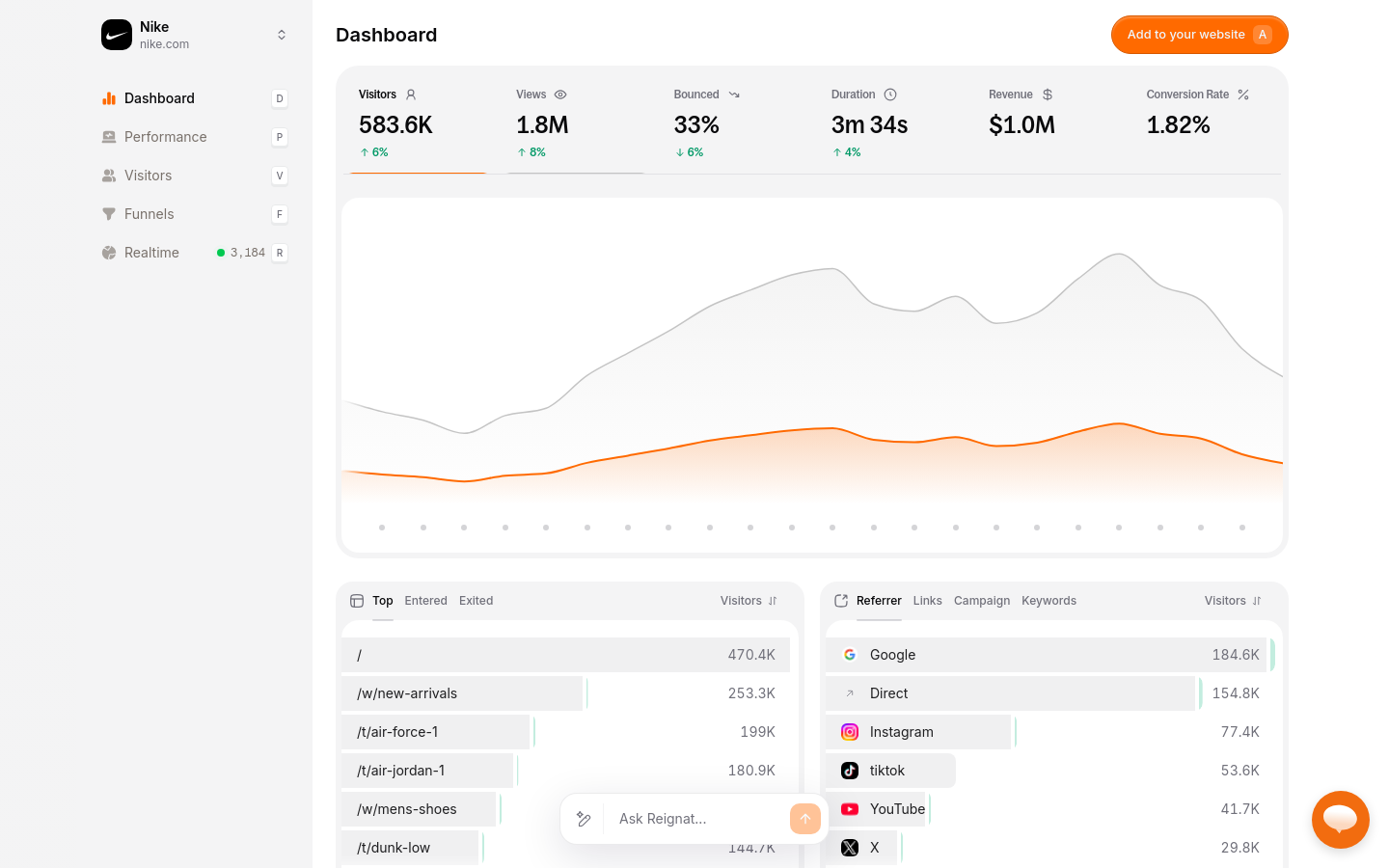Click the Visitors people icon in sidebar
Screen dimensions: 1389x868
tap(109, 176)
